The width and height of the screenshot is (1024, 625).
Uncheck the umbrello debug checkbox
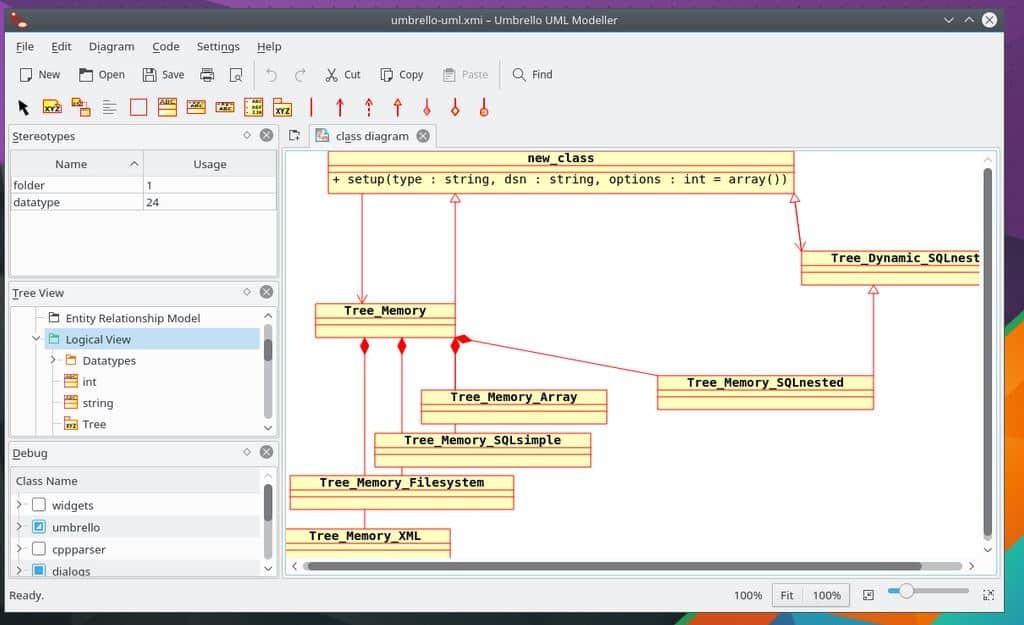(39, 527)
